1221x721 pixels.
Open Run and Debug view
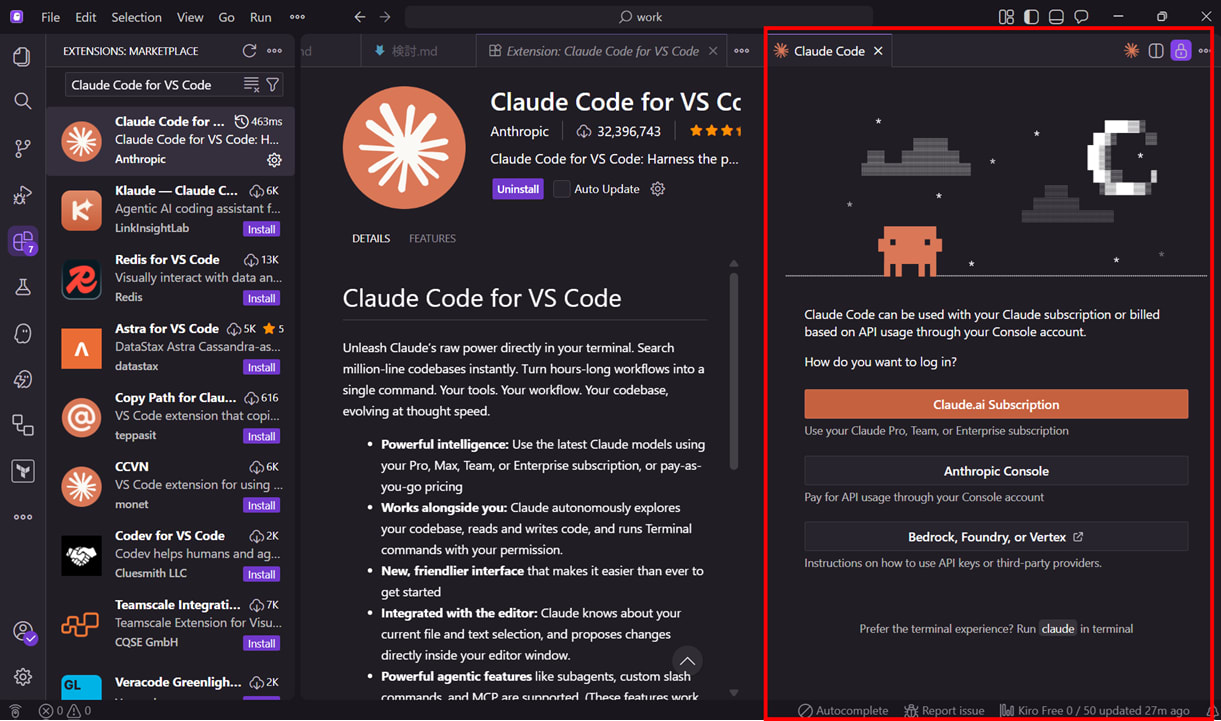(x=22, y=195)
